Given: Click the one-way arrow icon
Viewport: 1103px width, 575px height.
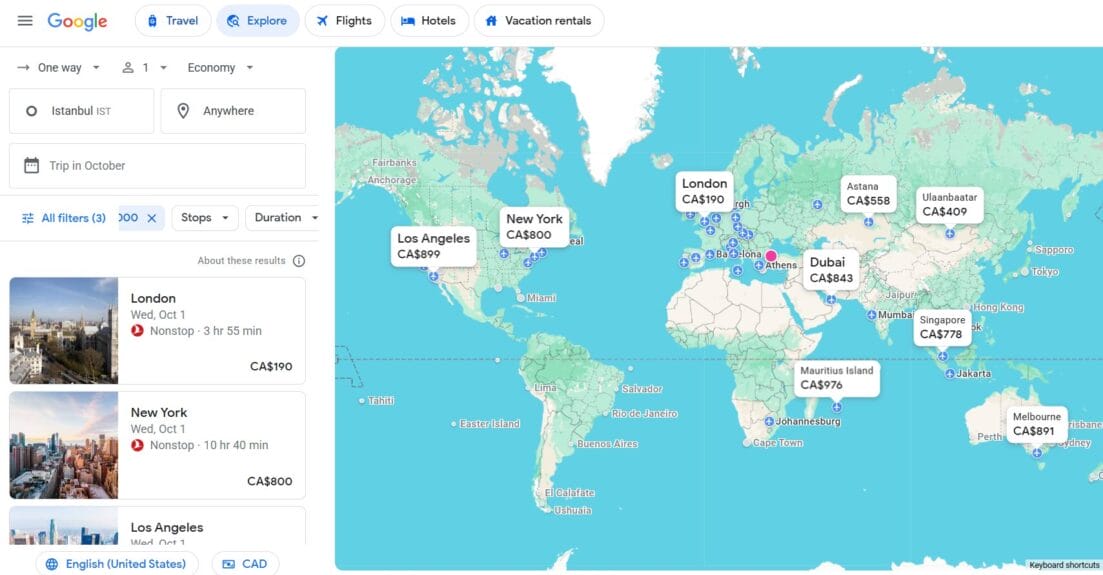Looking at the screenshot, I should point(23,68).
